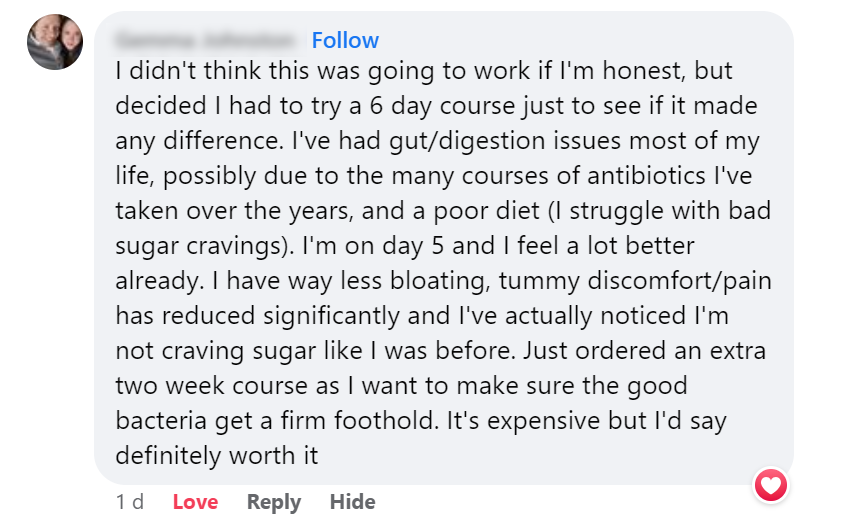This screenshot has height=523, width=844.
Task: Click the closing text 'definitely worth it'
Action: 216,455
